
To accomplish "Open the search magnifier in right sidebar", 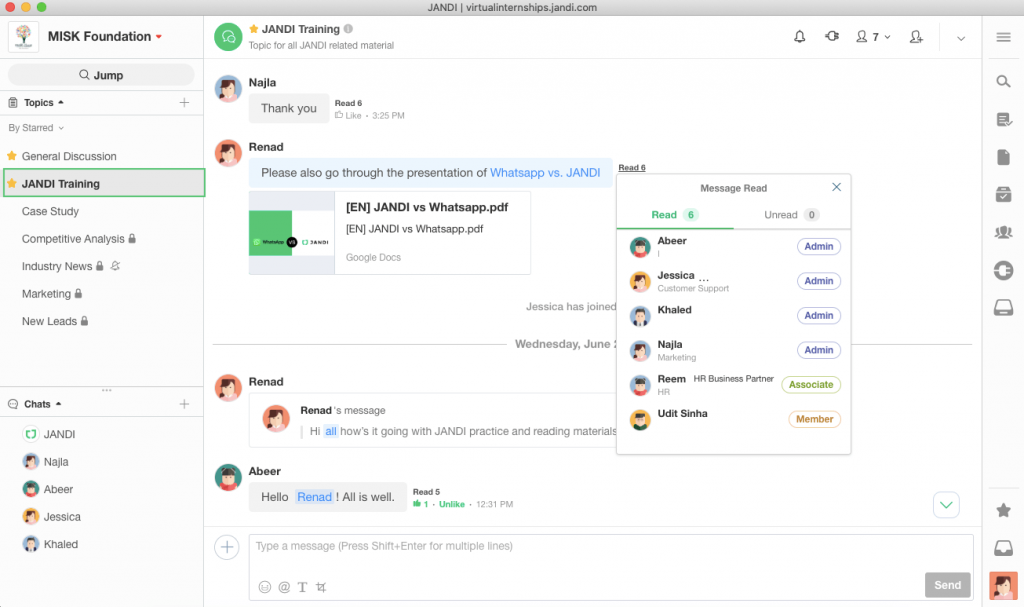I will pyautogui.click(x=1003, y=82).
